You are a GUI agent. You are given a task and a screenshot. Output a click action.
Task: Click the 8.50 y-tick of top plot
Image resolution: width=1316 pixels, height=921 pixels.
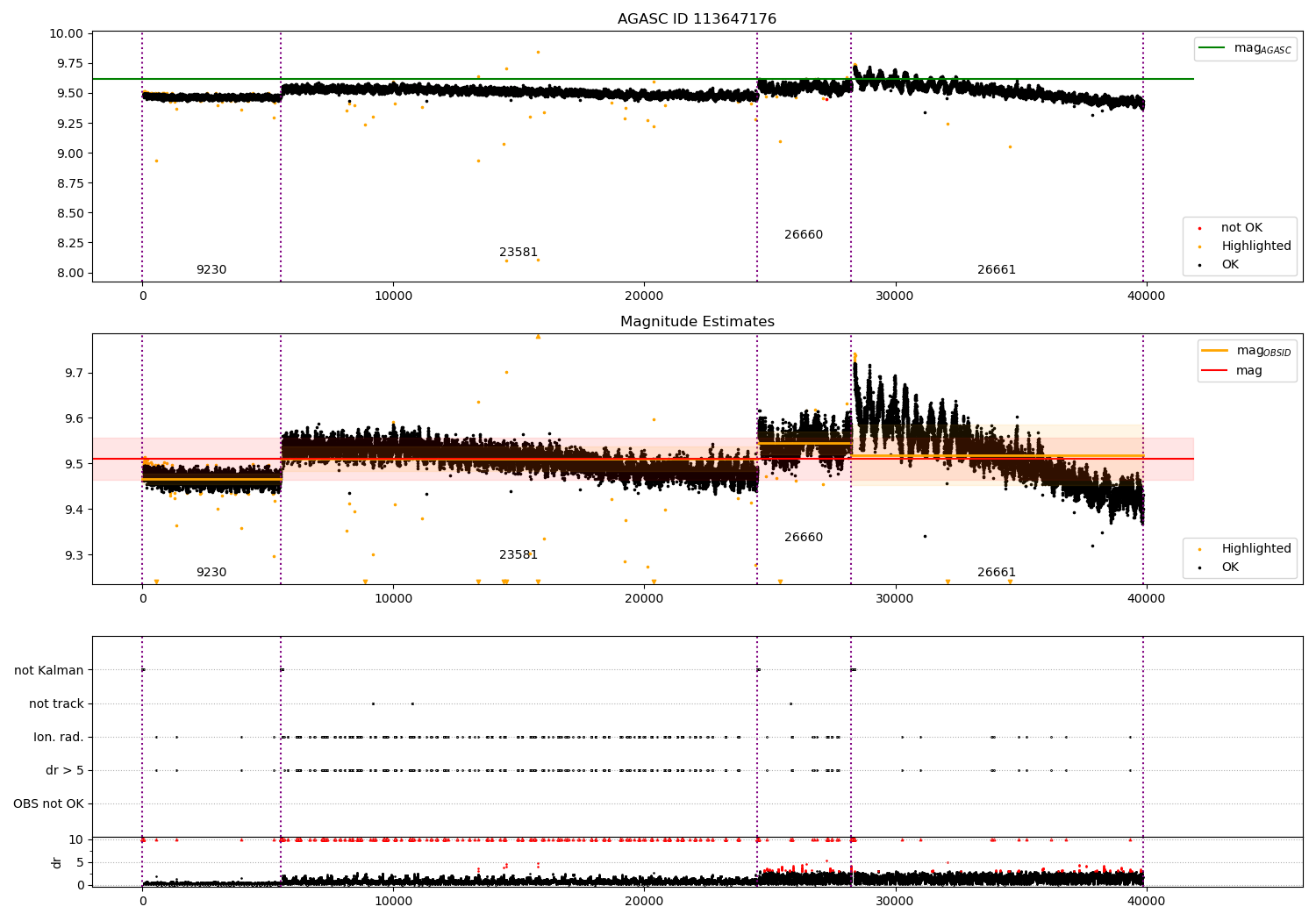[70, 213]
